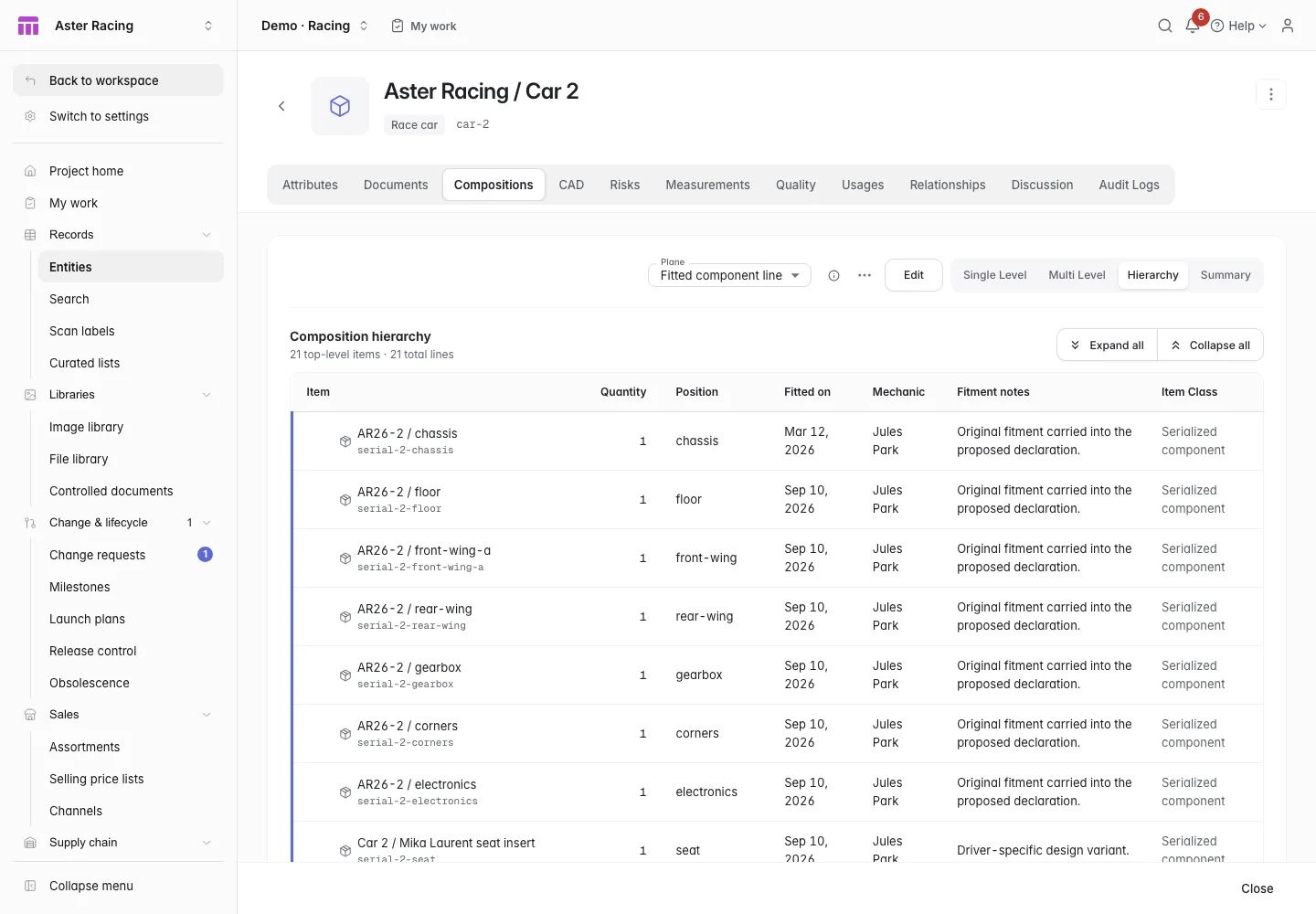Open the Audit Logs tab

(1129, 185)
